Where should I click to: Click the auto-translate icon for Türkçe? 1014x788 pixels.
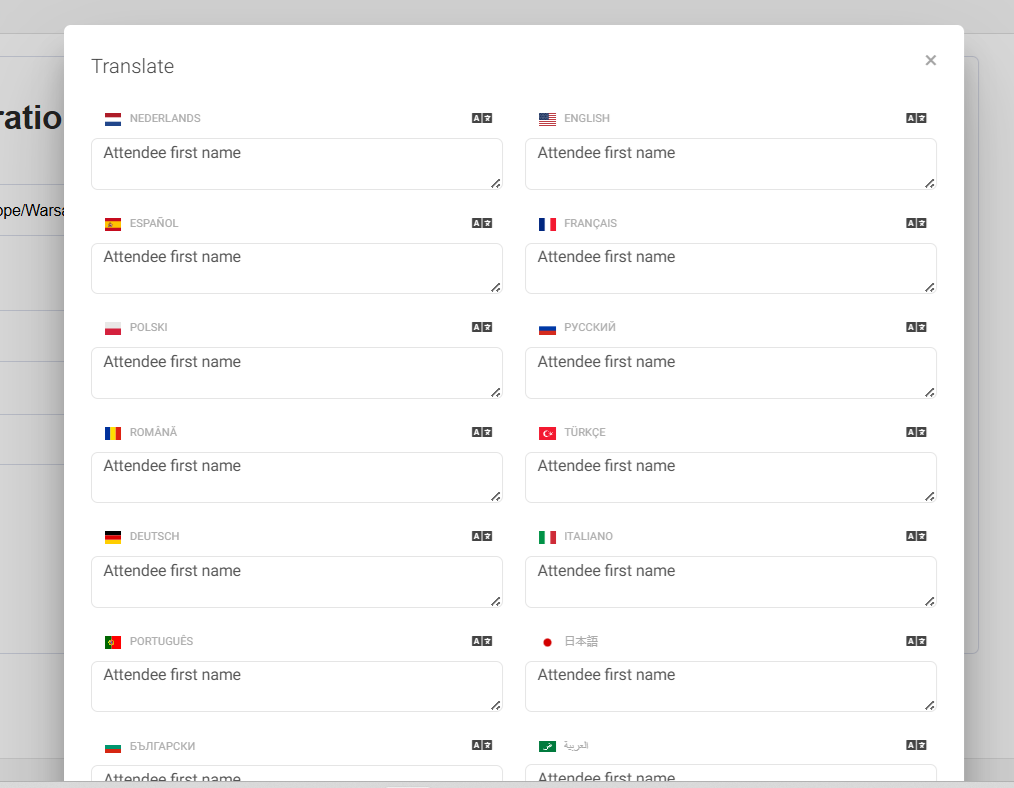coord(916,432)
